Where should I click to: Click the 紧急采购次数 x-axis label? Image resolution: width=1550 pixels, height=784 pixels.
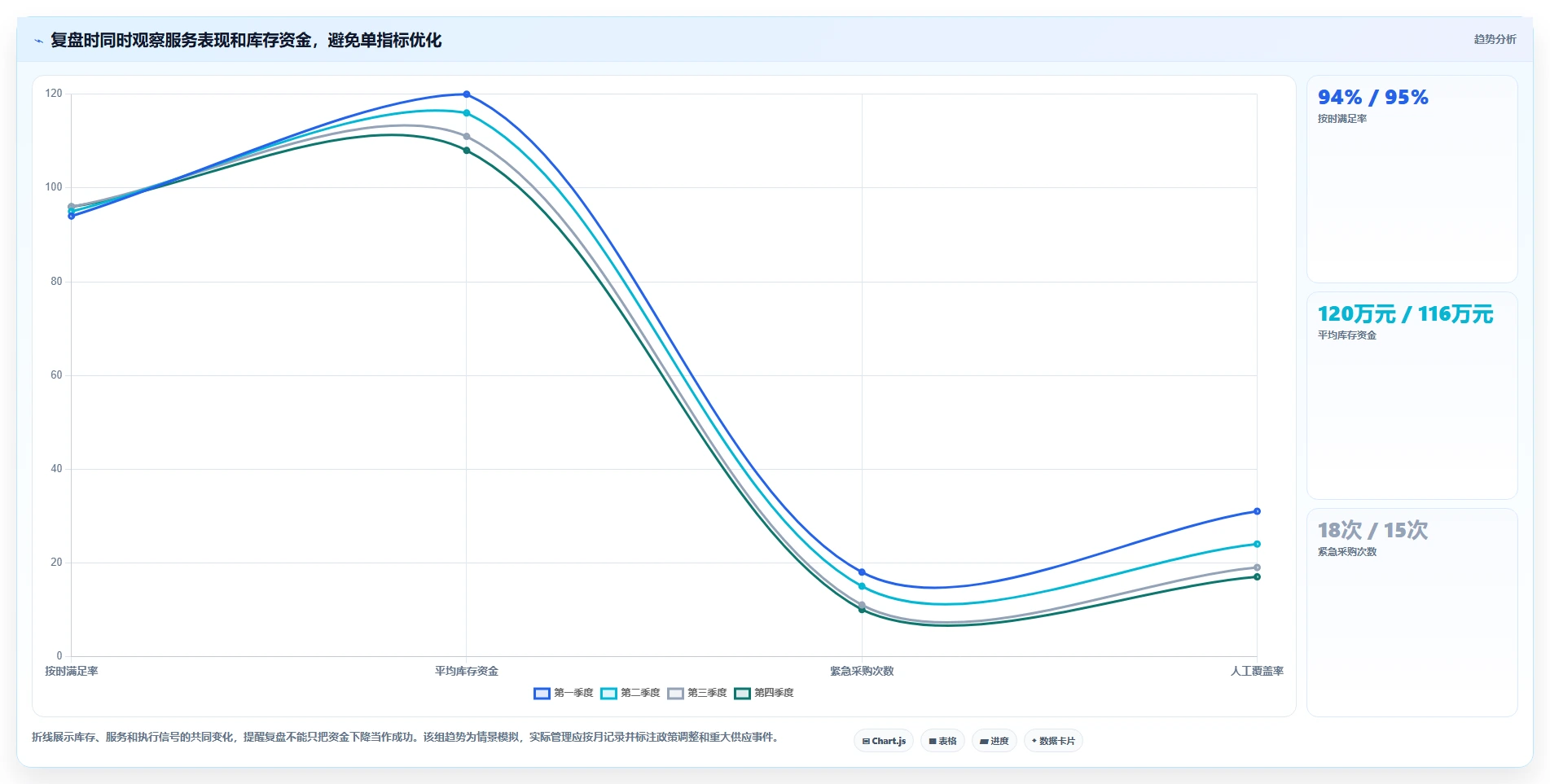(862, 671)
